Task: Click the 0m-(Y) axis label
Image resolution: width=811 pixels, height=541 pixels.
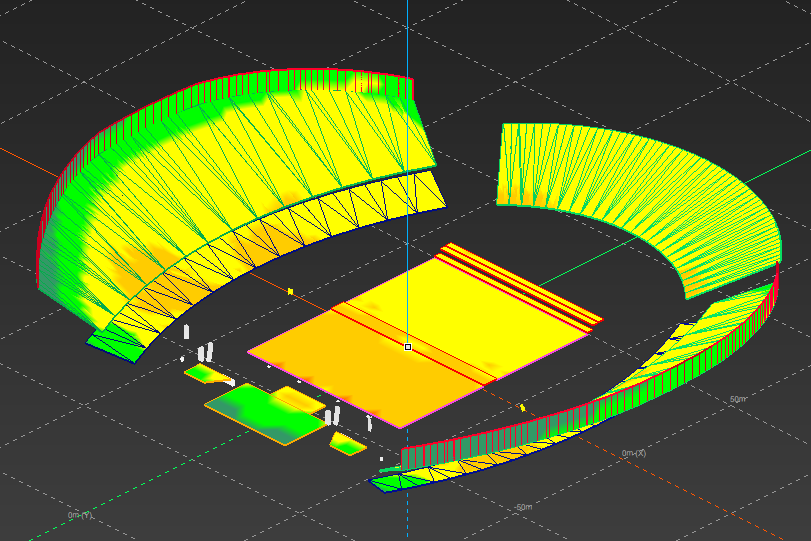Action: click(80, 515)
